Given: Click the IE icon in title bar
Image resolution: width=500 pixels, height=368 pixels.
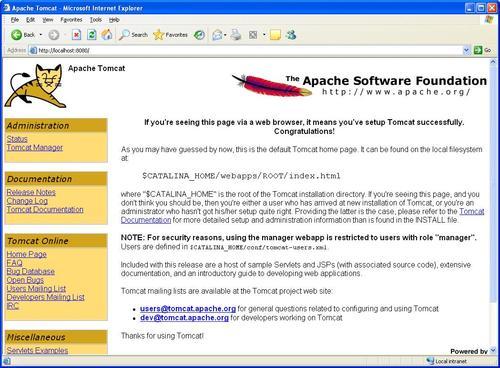Looking at the screenshot, I should [x=7, y=8].
